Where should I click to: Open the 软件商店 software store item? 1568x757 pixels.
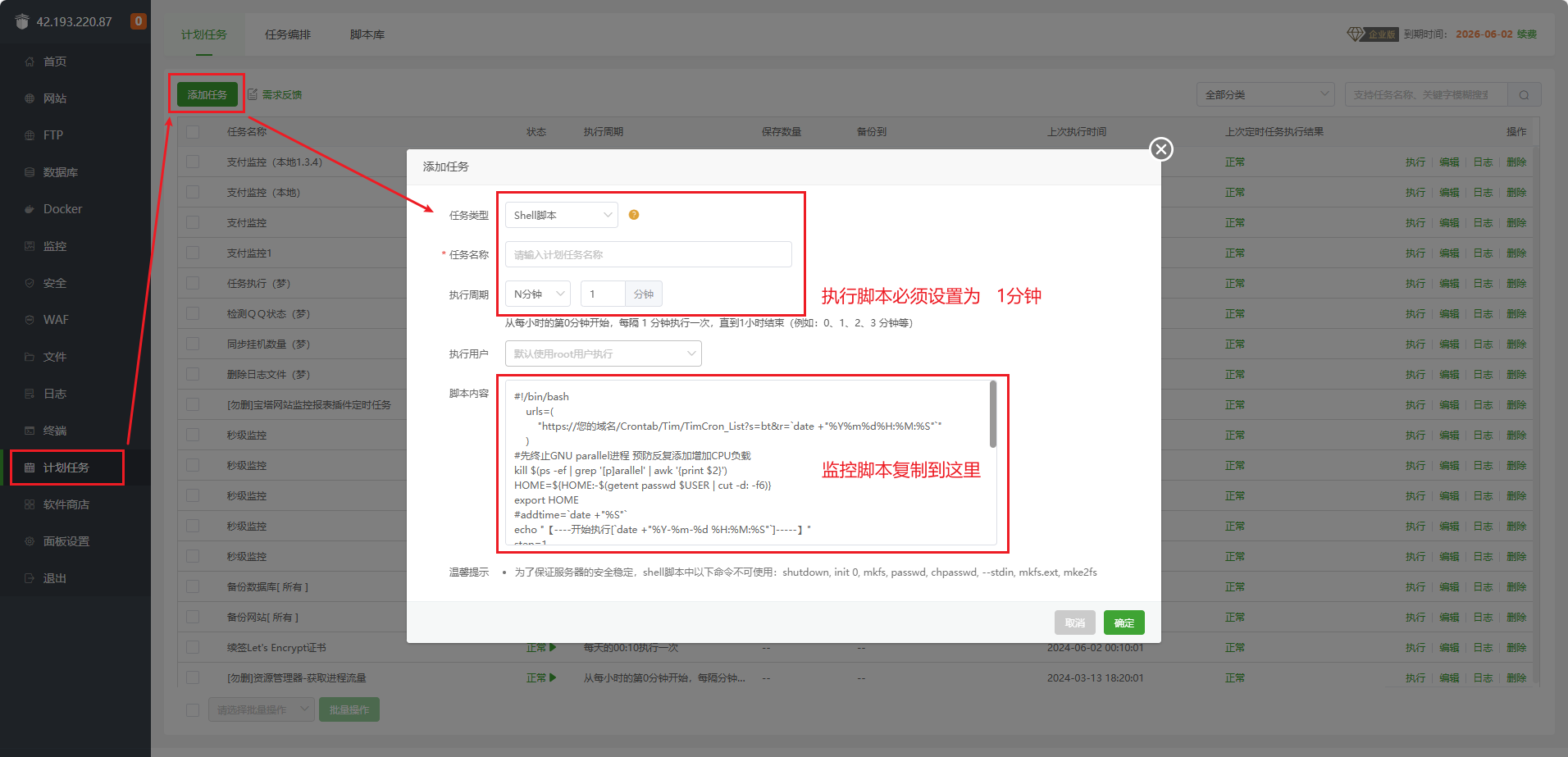pos(66,504)
